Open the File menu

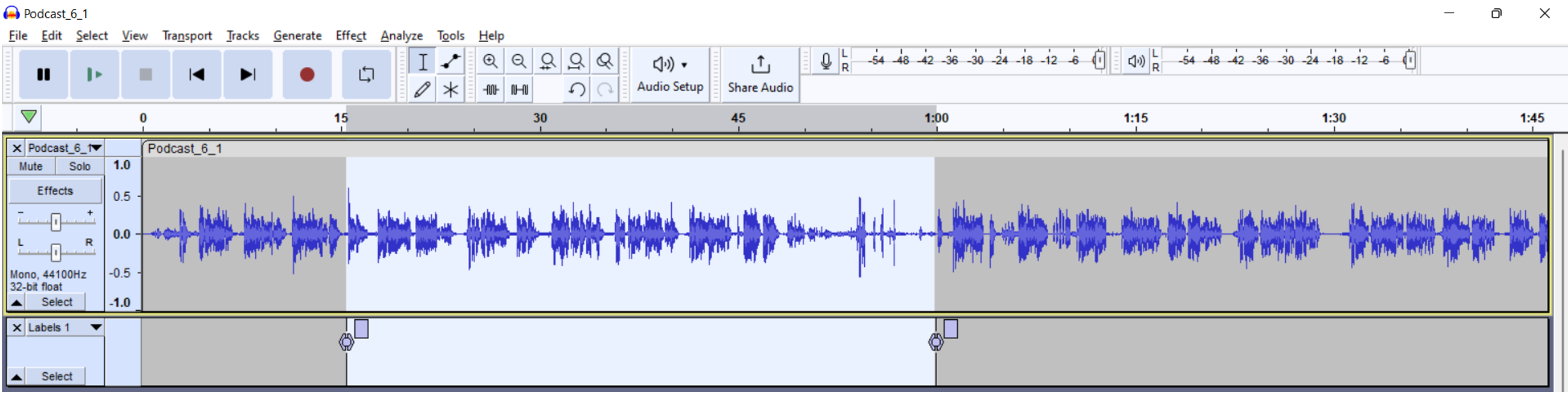click(x=18, y=36)
